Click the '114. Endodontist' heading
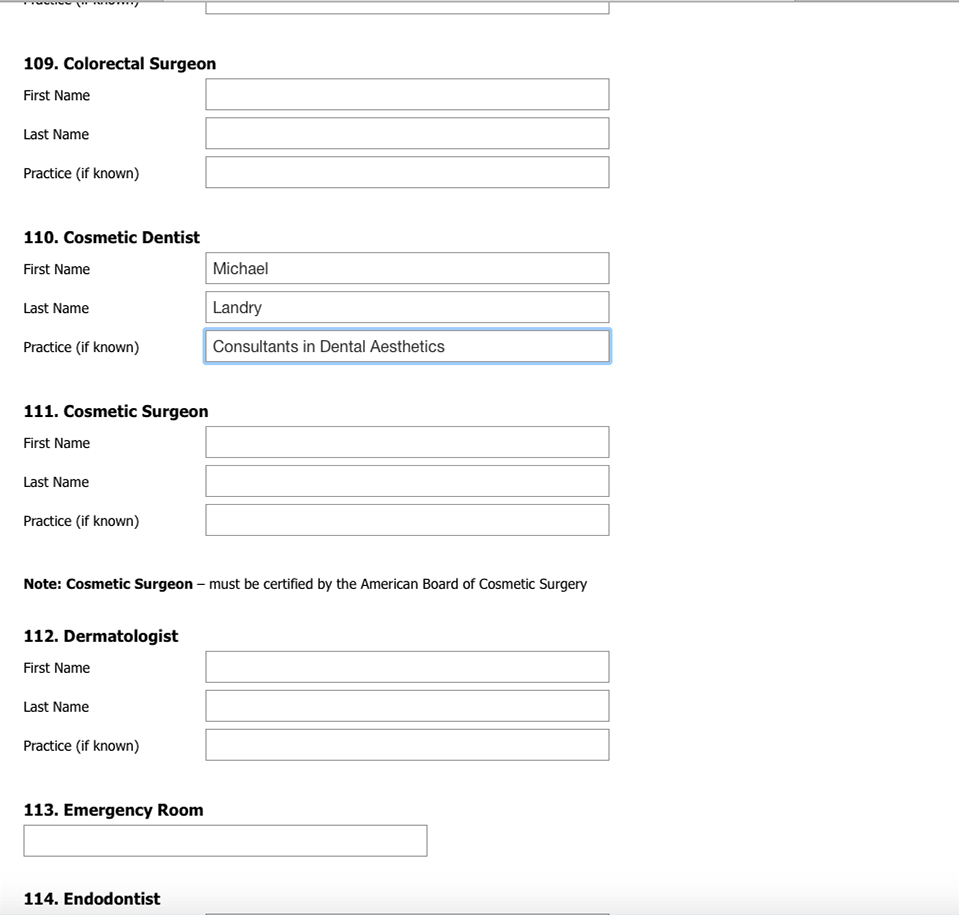Image resolution: width=959 pixels, height=915 pixels. pyautogui.click(x=92, y=898)
